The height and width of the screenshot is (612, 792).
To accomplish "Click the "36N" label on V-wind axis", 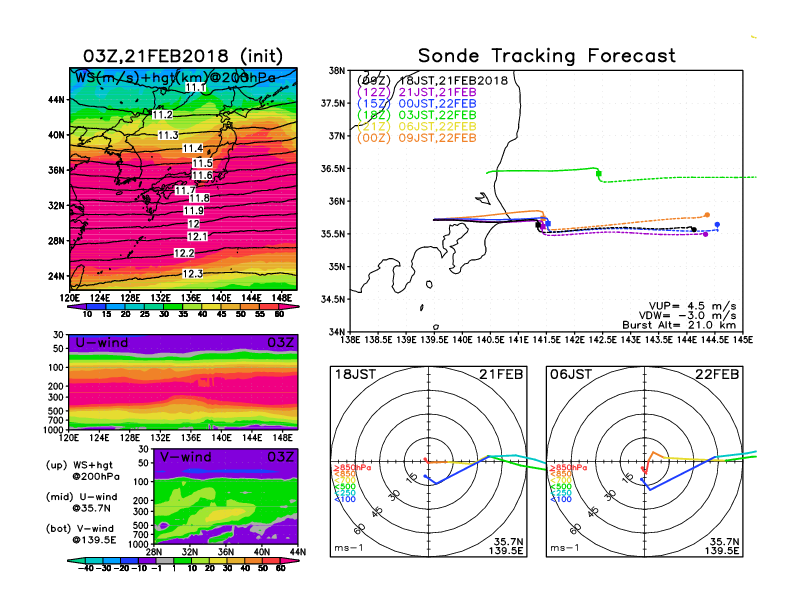I will [x=226, y=552].
